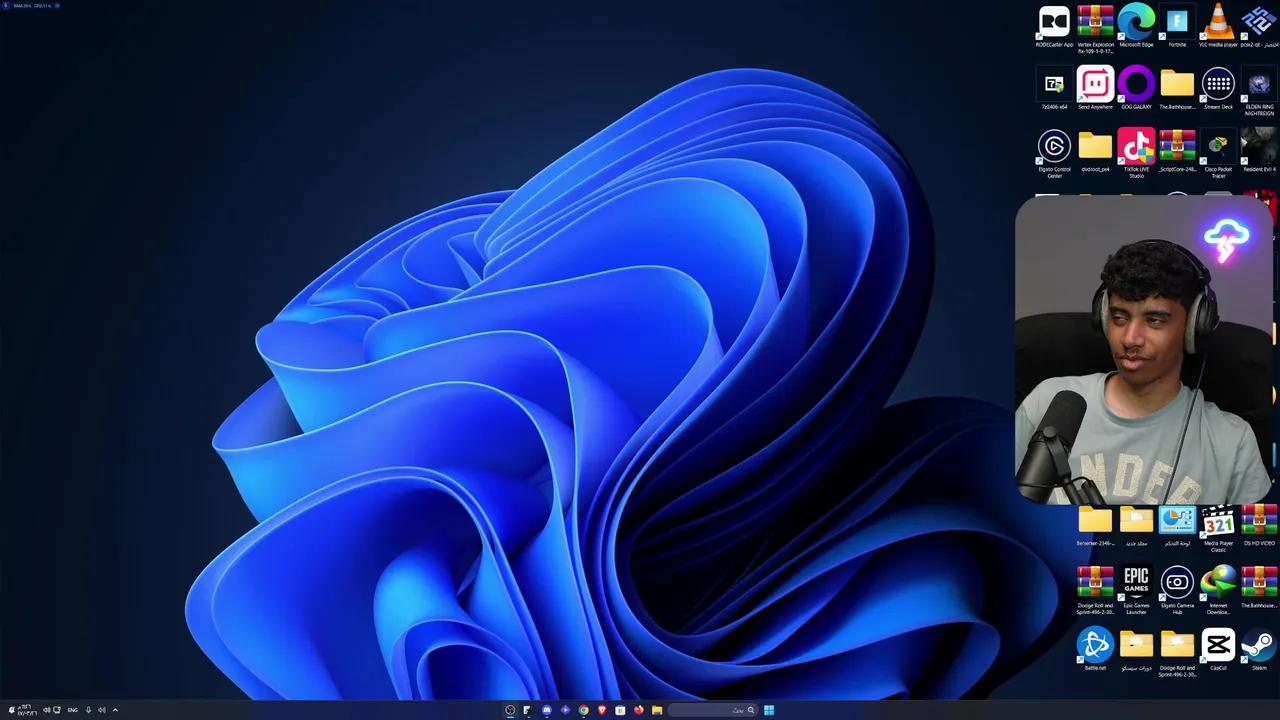Open the Epic Games Launcher shortcut

pos(1136,590)
